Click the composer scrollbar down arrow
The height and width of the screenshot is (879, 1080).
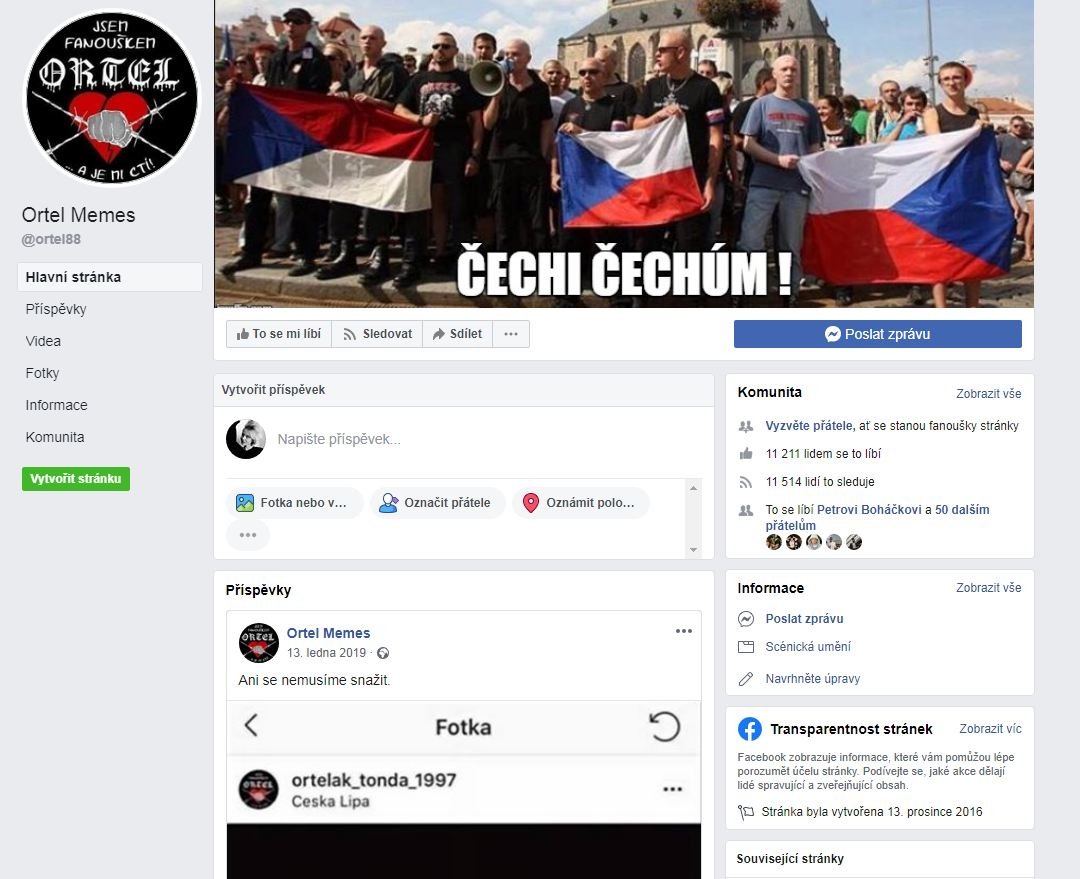tap(694, 550)
